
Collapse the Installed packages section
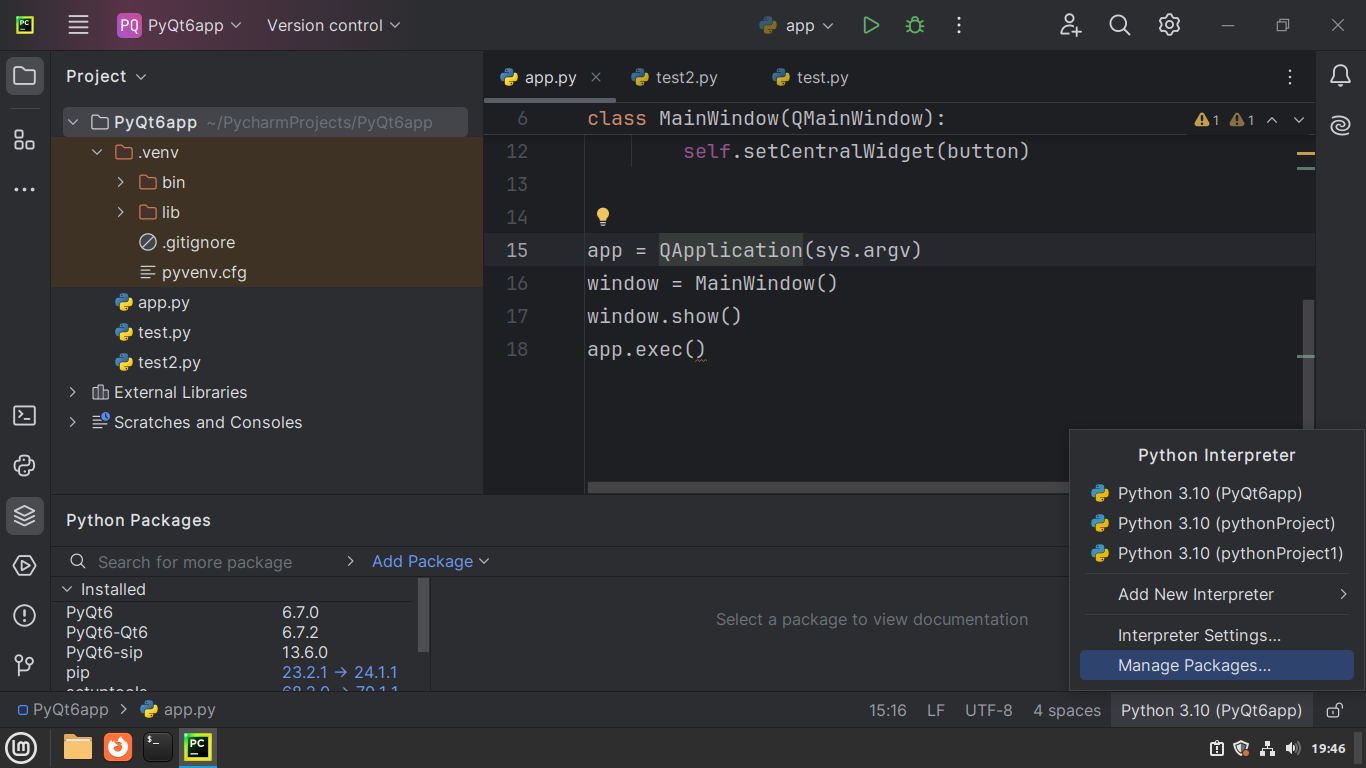coord(68,590)
